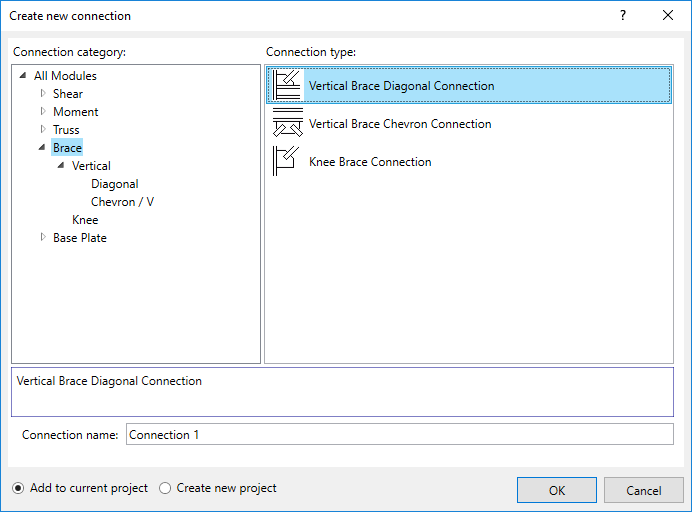
Task: Select the Knee tree item
Action: coord(85,220)
